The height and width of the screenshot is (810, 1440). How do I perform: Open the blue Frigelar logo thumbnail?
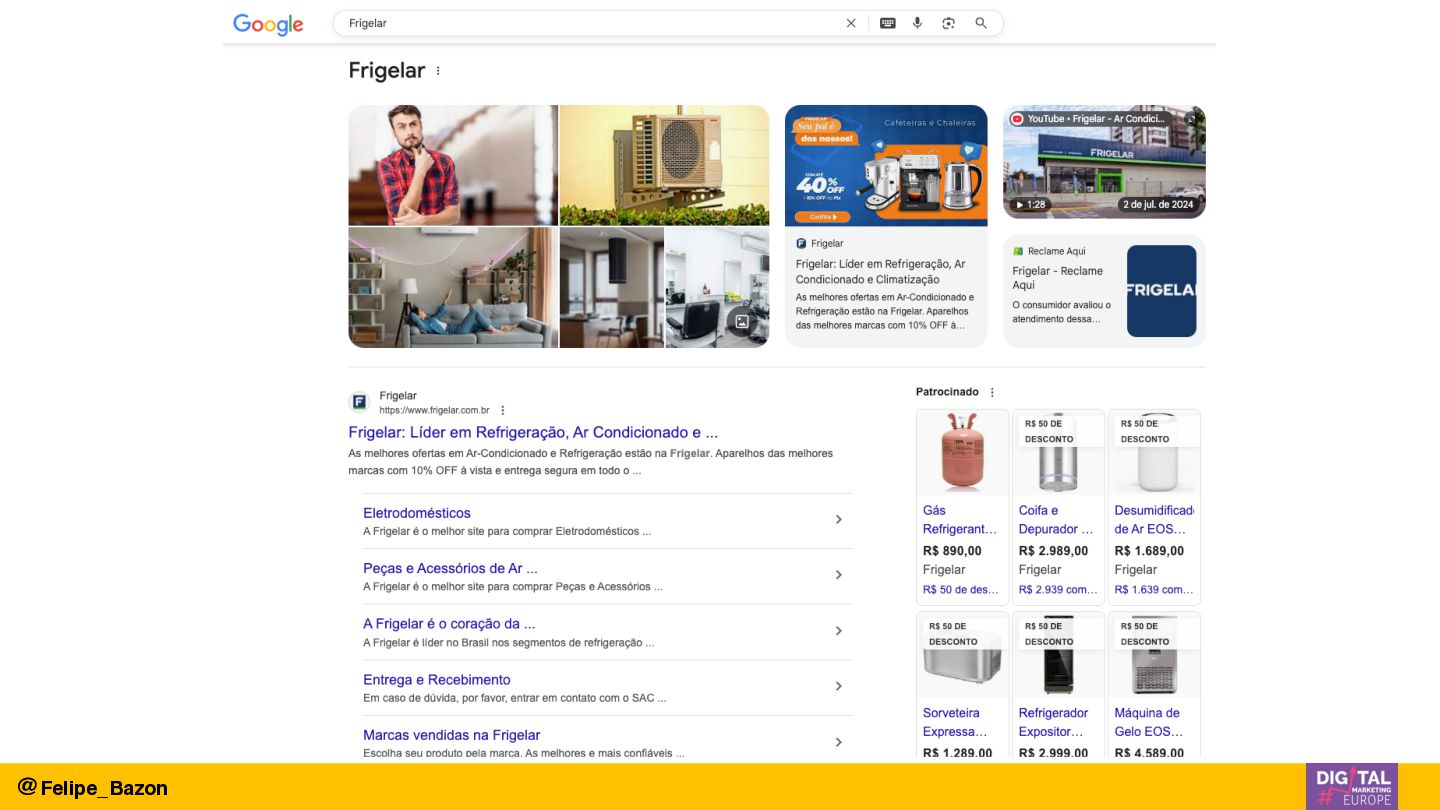1161,291
